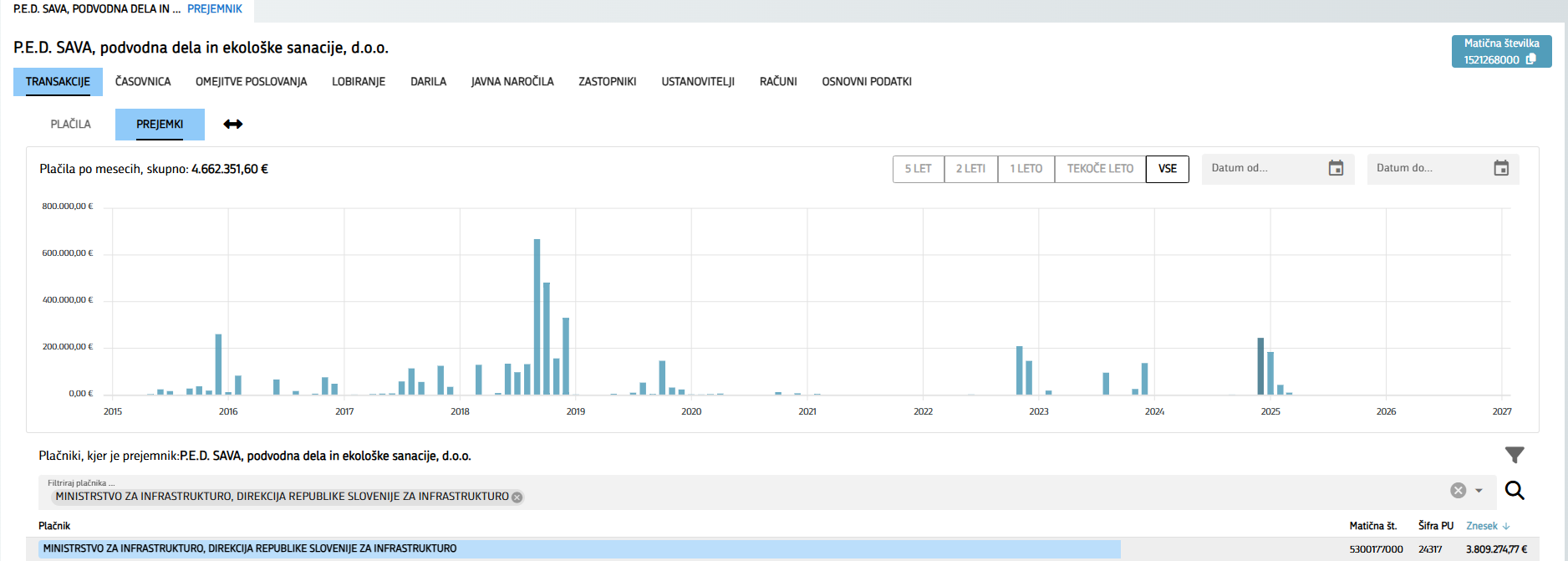Open the Datum od calendar picker

pyautogui.click(x=1336, y=169)
